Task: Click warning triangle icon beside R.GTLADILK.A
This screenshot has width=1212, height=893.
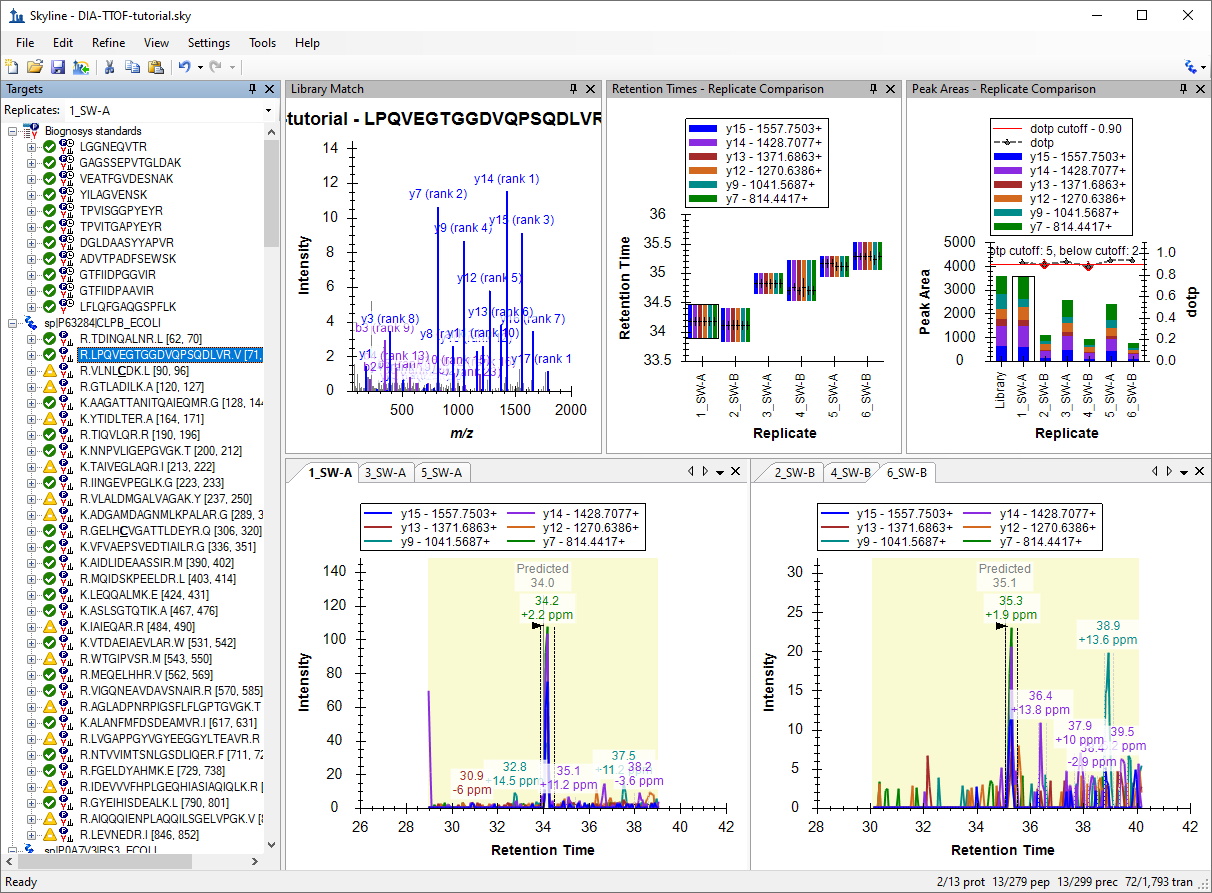Action: pos(49,387)
